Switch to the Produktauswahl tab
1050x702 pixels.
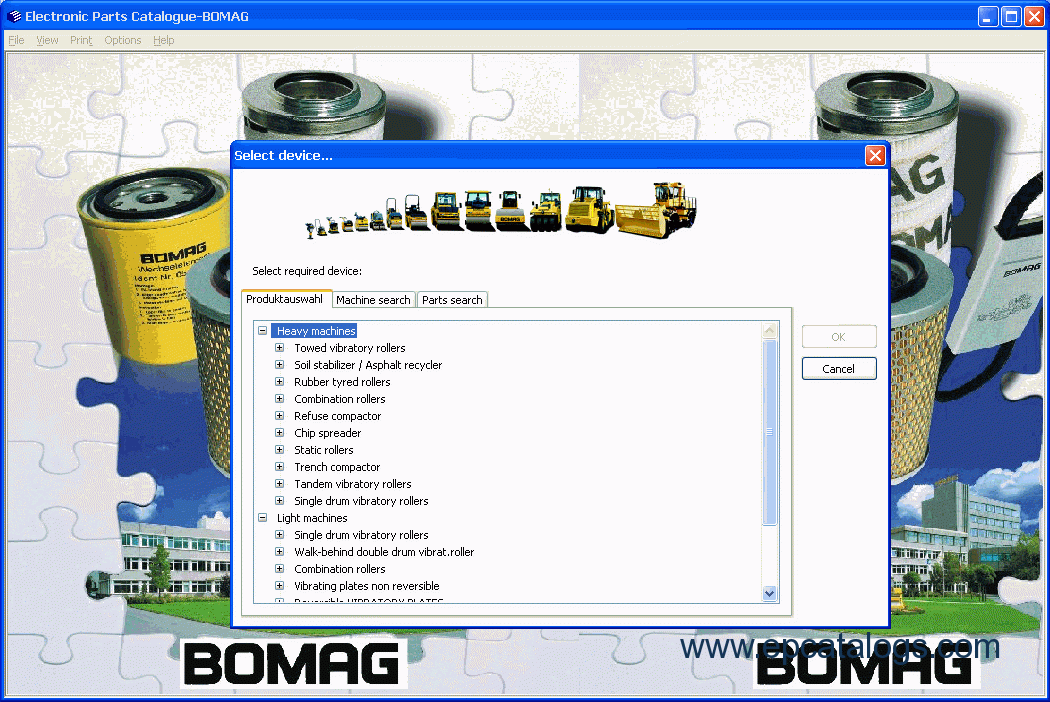(285, 299)
